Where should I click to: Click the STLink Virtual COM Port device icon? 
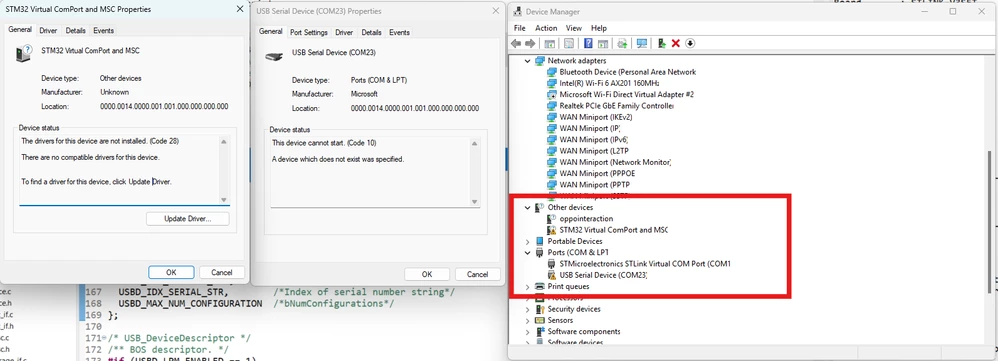pyautogui.click(x=552, y=264)
